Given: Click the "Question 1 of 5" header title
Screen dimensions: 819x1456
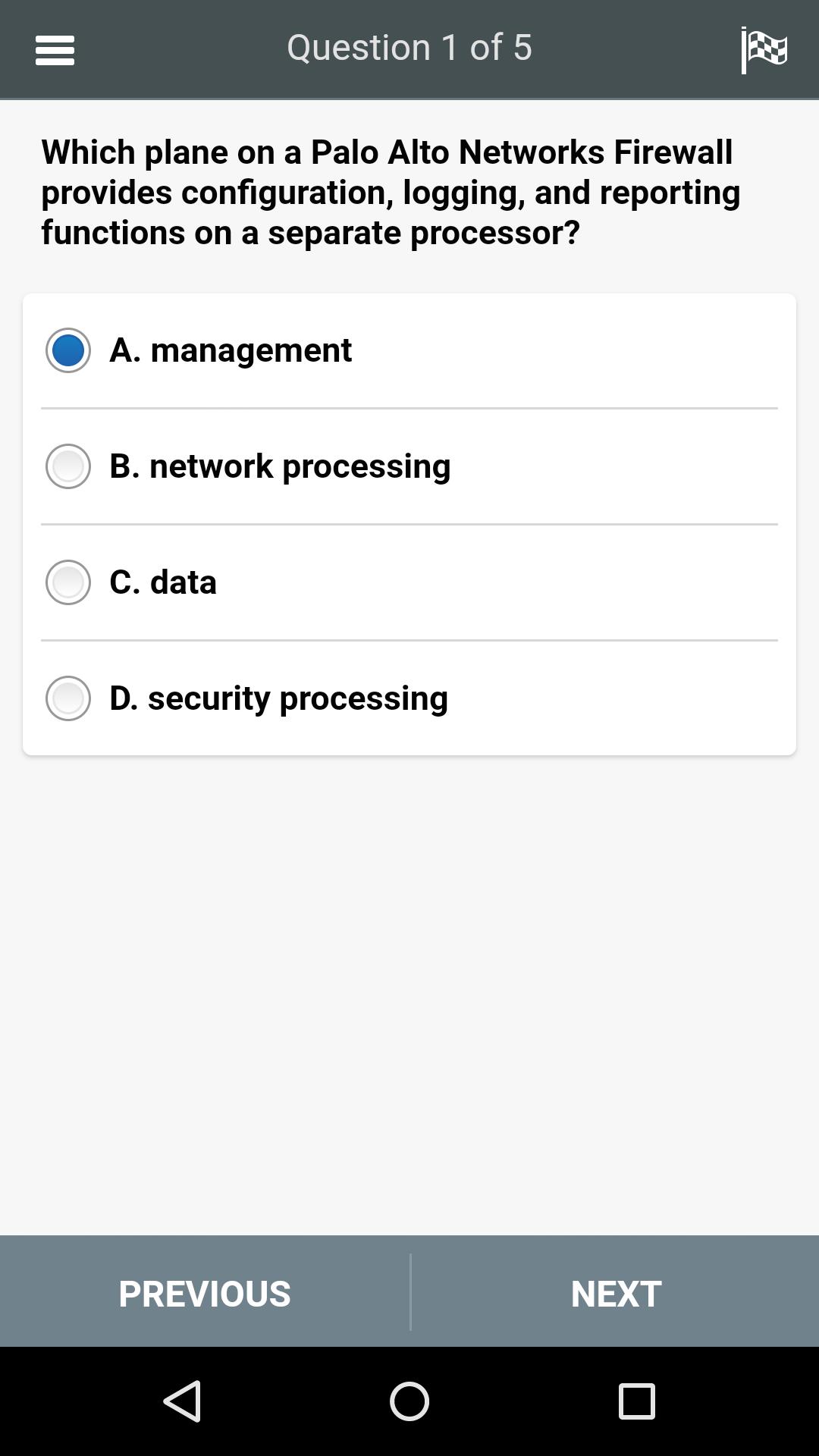Looking at the screenshot, I should click(x=409, y=47).
